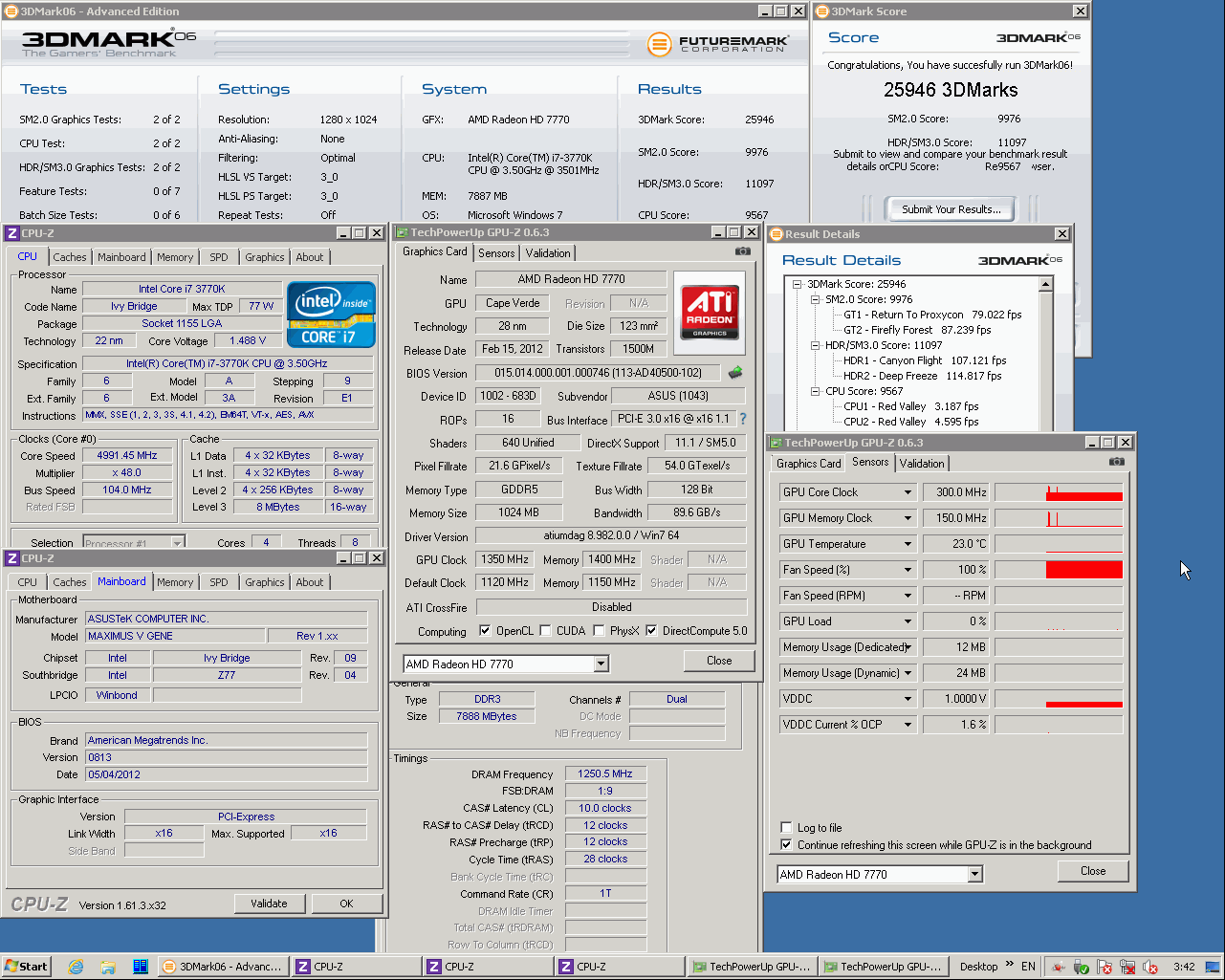Open Sensors tab in GPU-Z Graphics Card window

[x=496, y=253]
